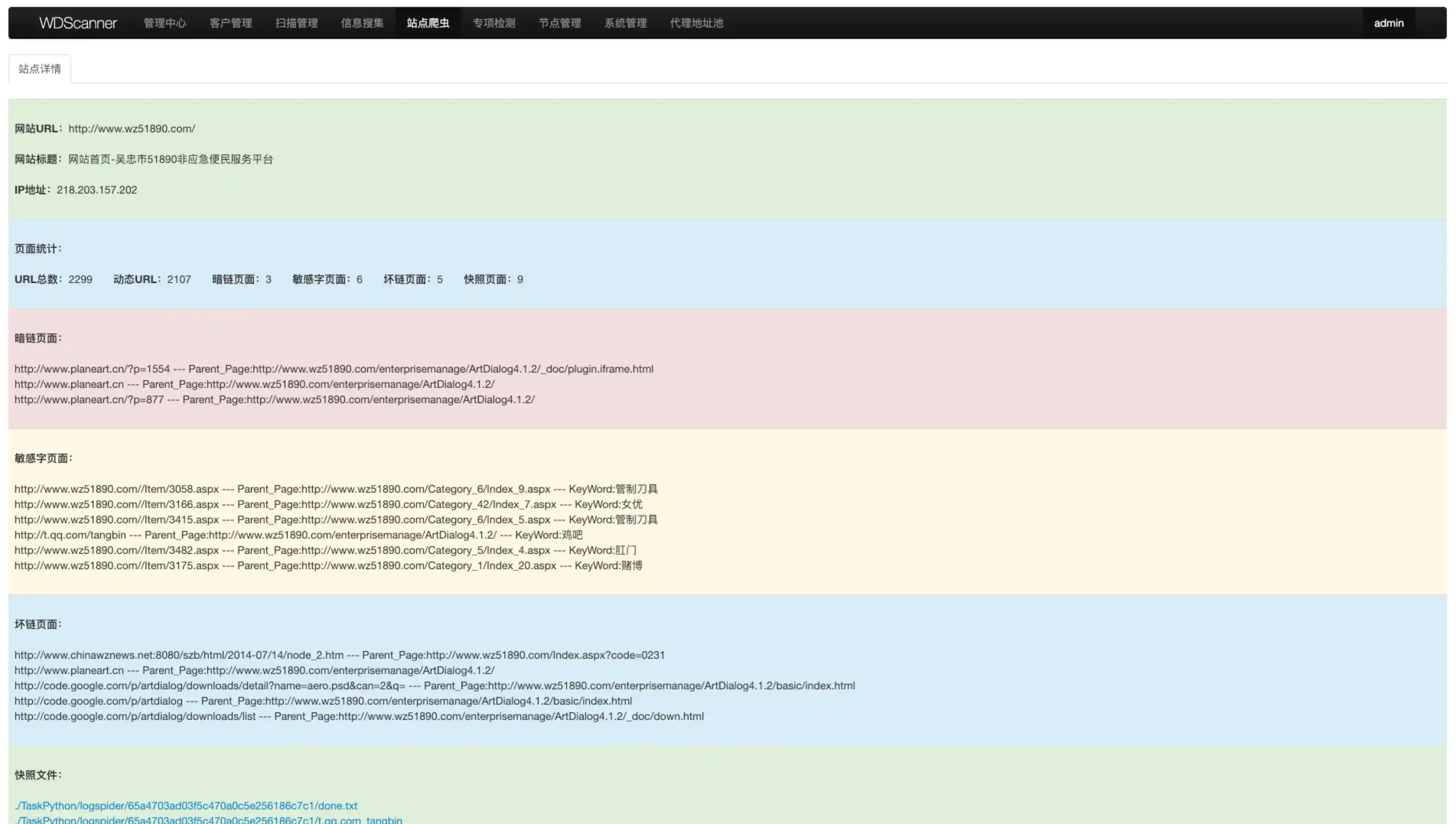This screenshot has height=824, width=1456.
Task: Select the 站点详情 tab
Action: click(x=40, y=69)
